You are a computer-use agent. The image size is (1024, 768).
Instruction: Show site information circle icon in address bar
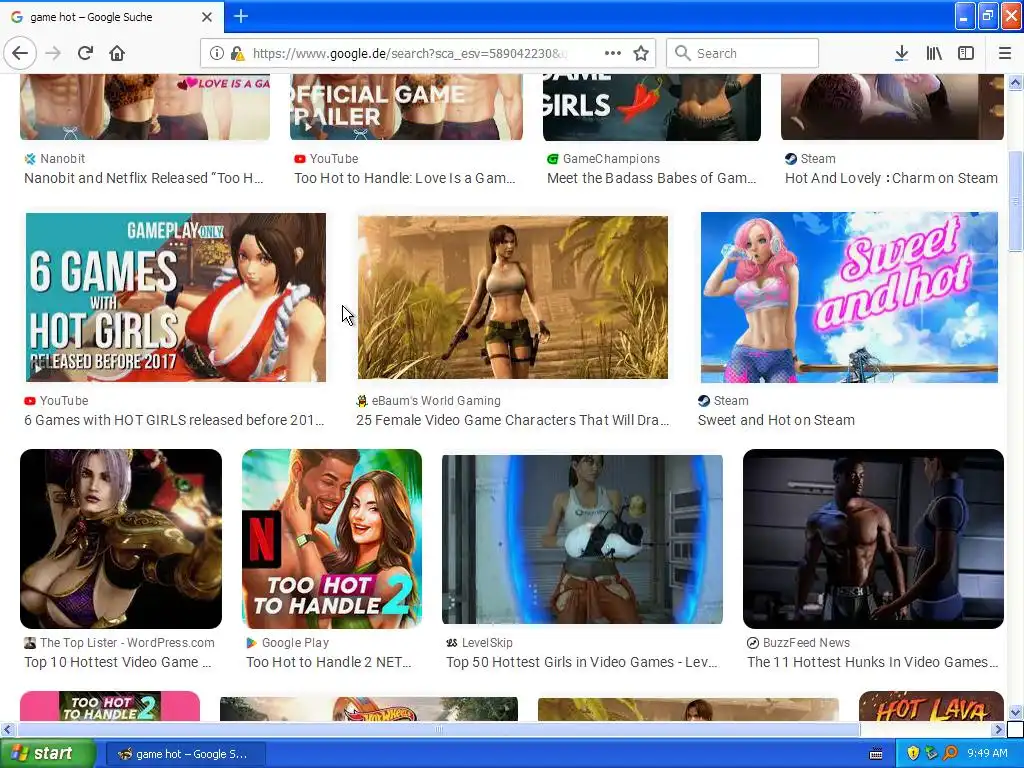[x=216, y=54]
